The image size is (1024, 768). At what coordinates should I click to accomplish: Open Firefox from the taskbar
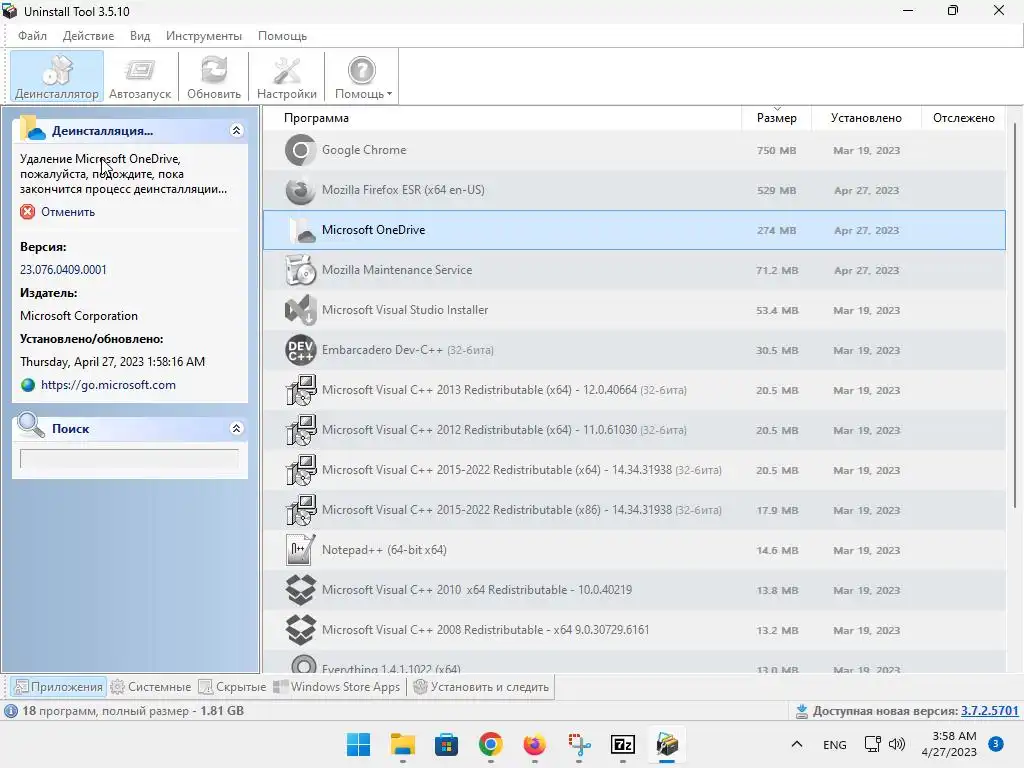click(535, 744)
